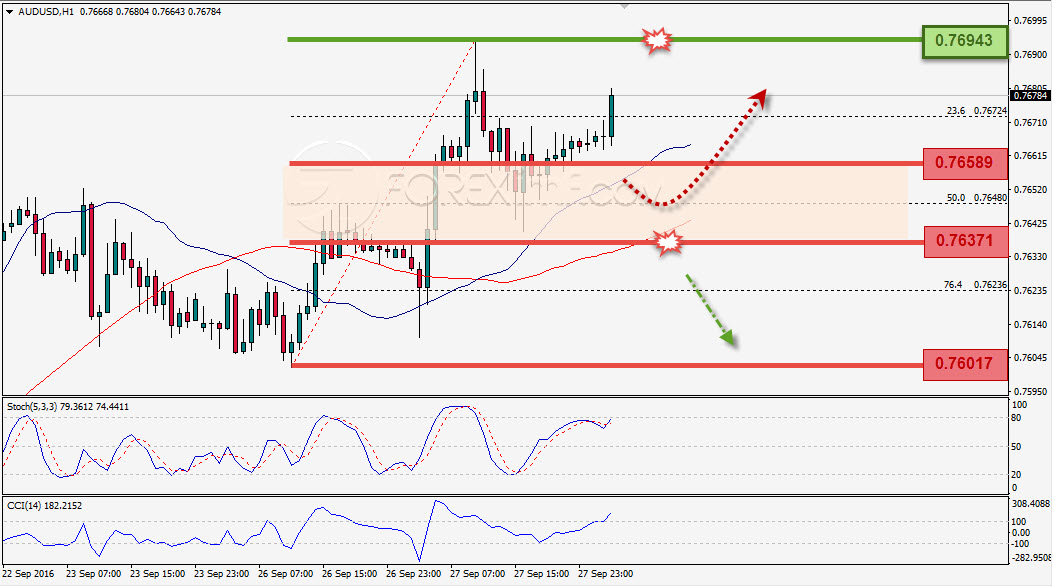Screen dimensions: 1053x587
Task: Click the Fibonacci label 50.0 0.76480
Action: pyautogui.click(x=976, y=198)
